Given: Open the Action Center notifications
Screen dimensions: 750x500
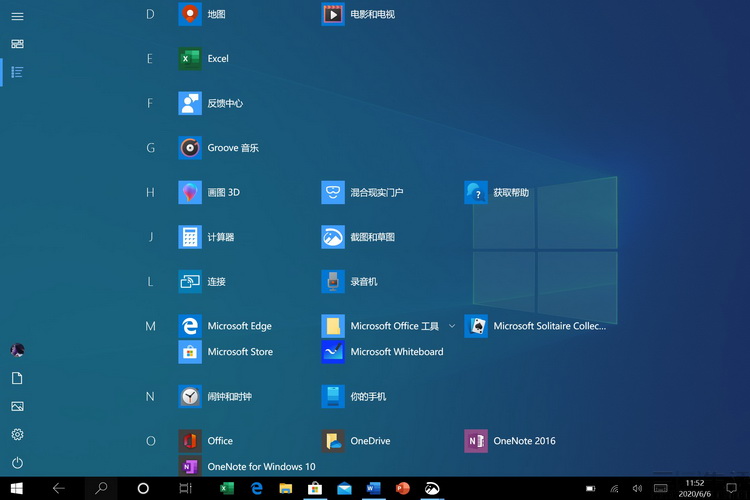Looking at the screenshot, I should point(731,489).
